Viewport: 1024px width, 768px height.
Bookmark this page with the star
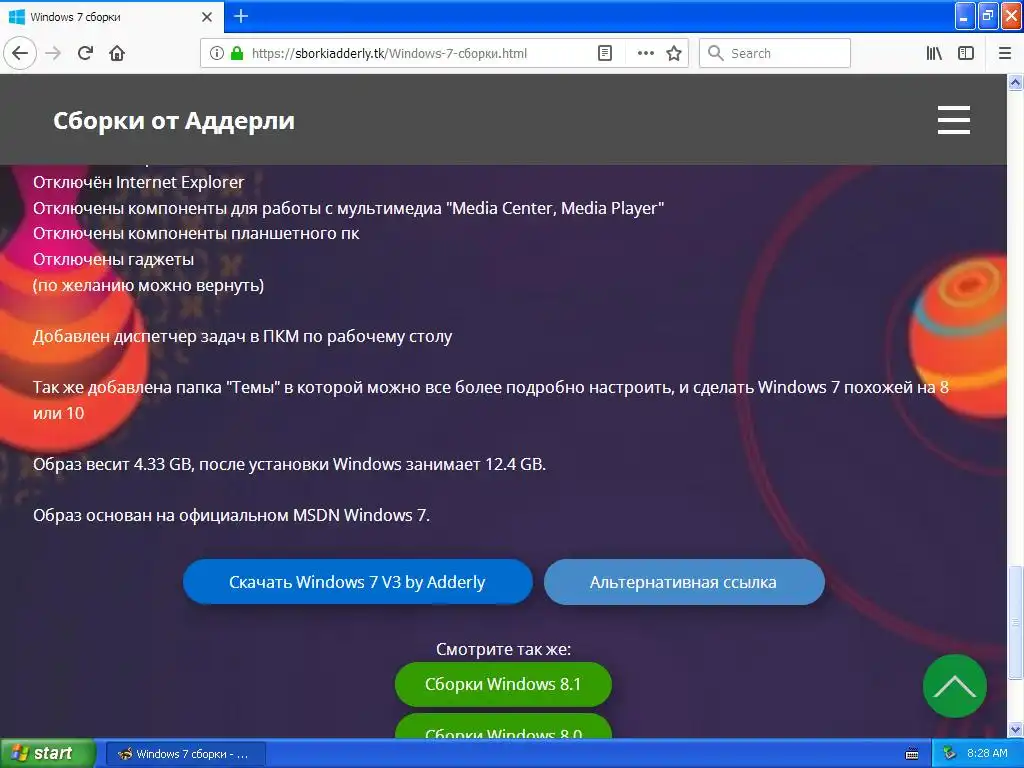(674, 53)
